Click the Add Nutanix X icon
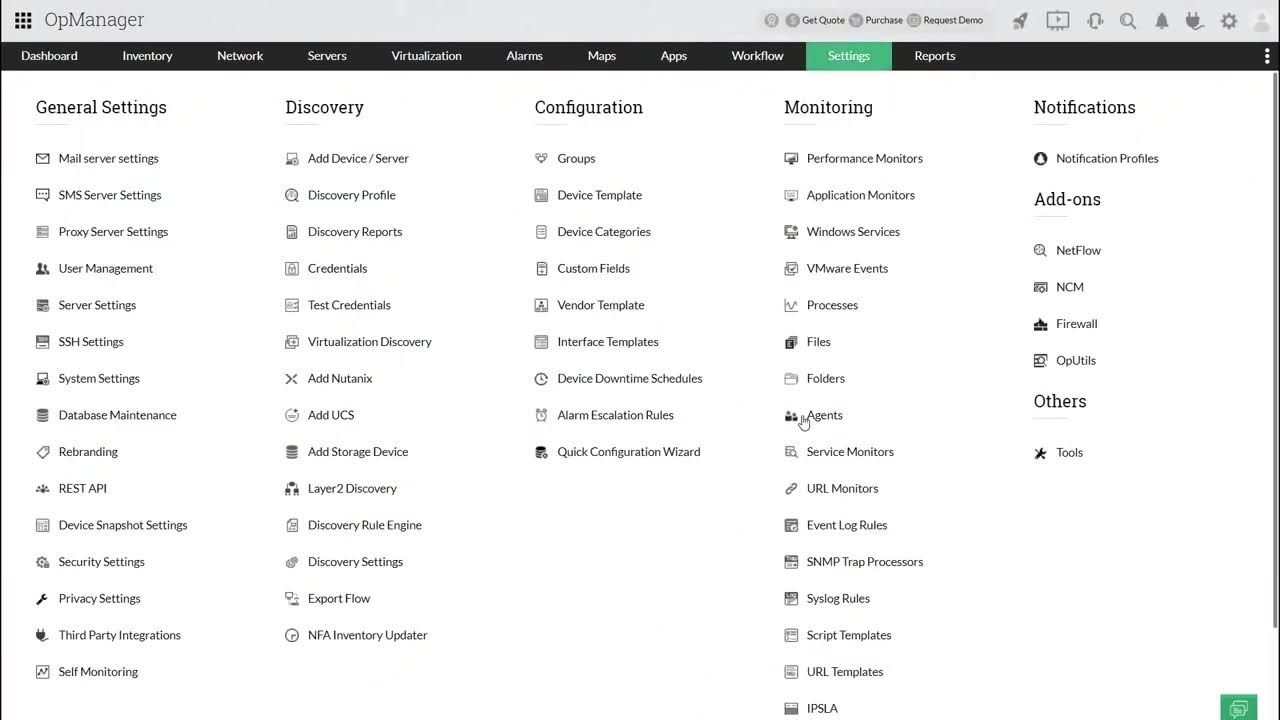The height and width of the screenshot is (720, 1280). pos(292,378)
